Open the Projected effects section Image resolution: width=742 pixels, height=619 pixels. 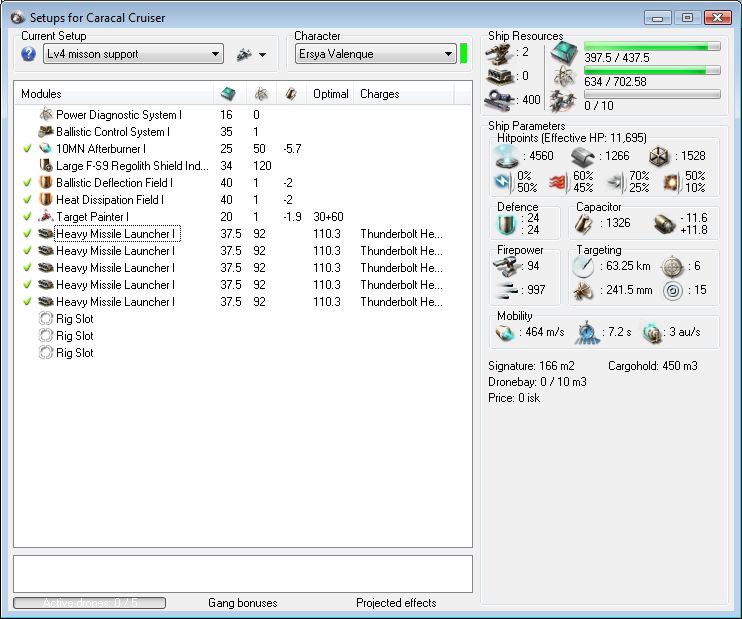396,603
